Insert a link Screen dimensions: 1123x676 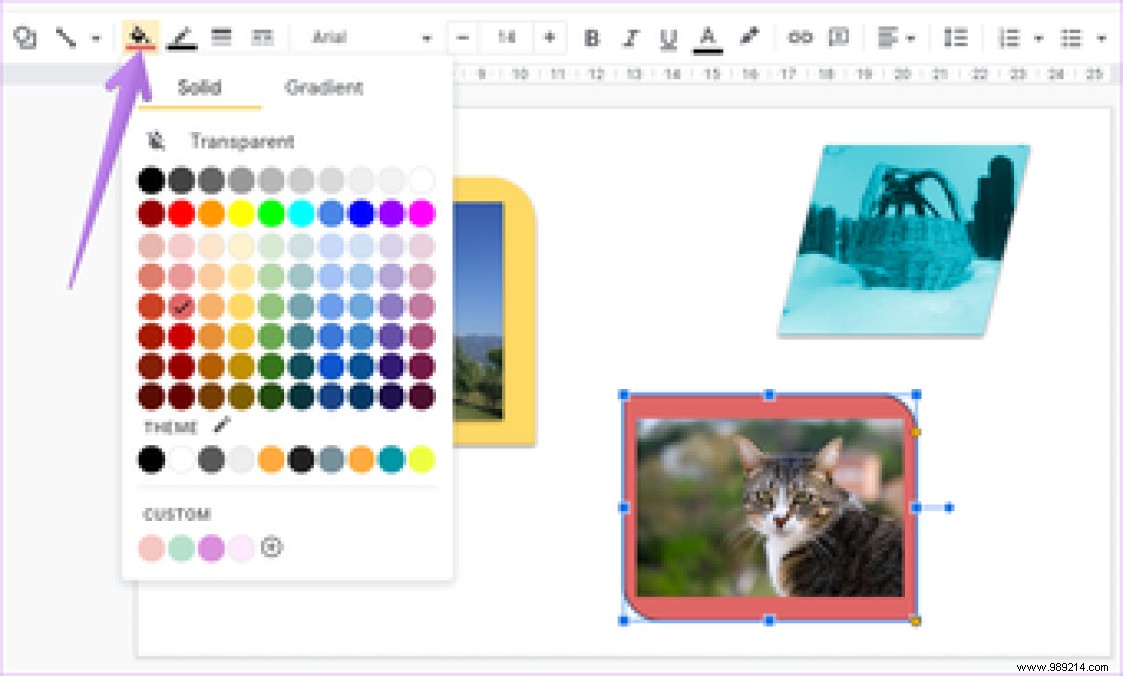[799, 37]
